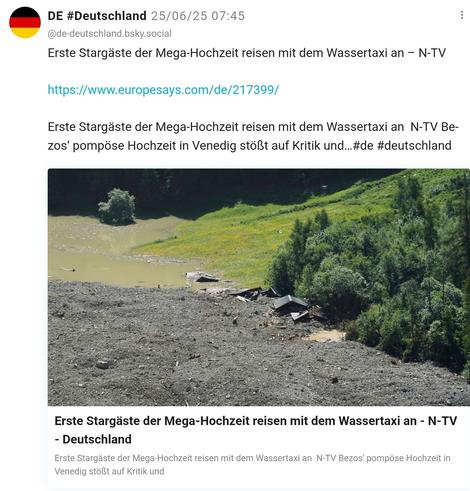Open the landslide preview image

[259, 287]
